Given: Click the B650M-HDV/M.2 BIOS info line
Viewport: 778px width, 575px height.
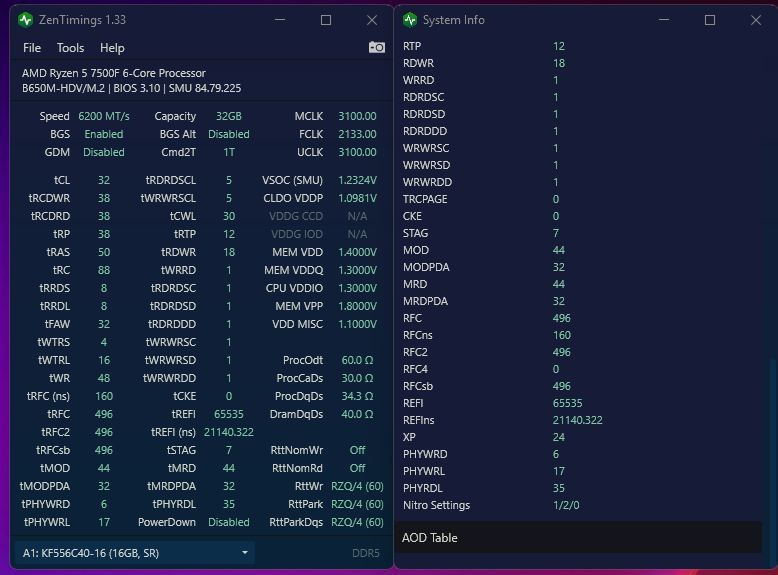Looking at the screenshot, I should (131, 88).
